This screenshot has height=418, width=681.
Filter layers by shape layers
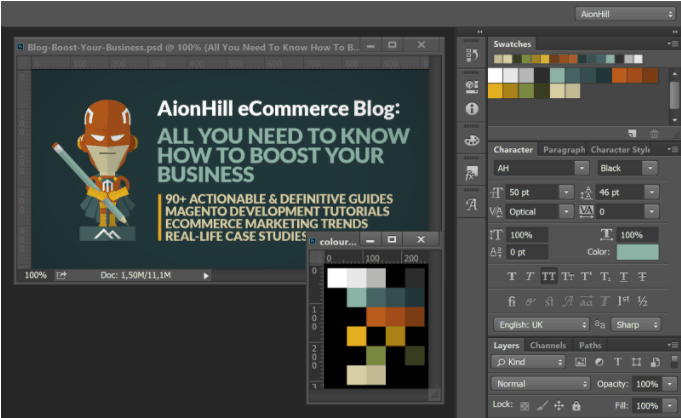point(636,362)
